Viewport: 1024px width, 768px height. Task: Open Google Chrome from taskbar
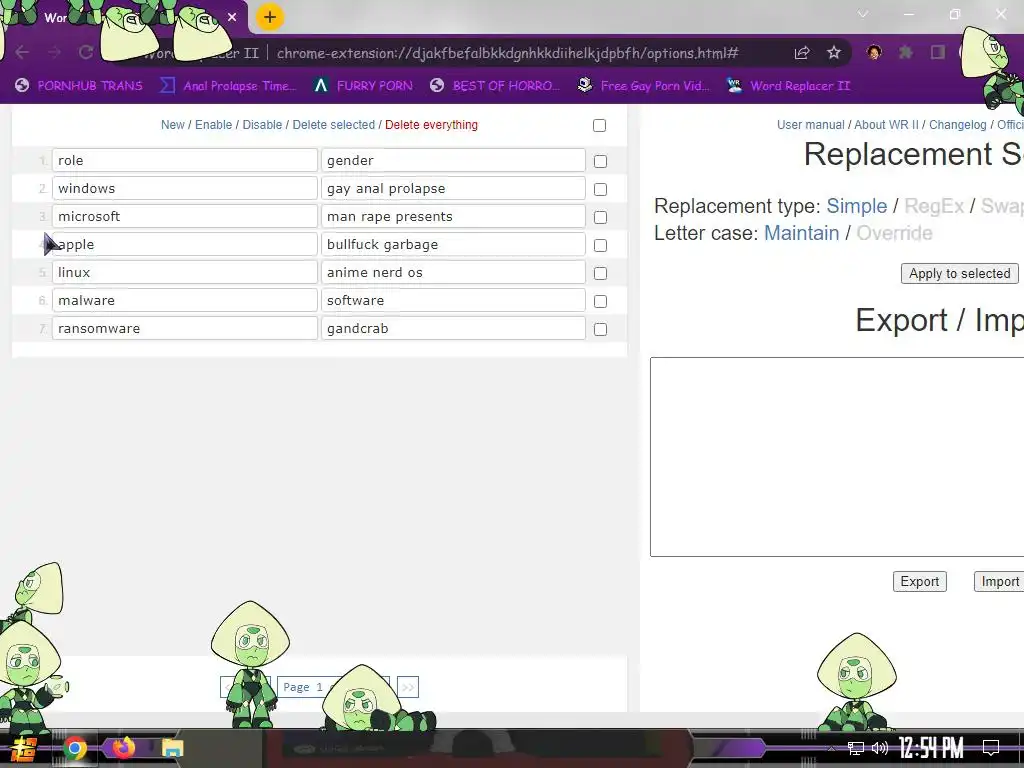click(x=75, y=748)
